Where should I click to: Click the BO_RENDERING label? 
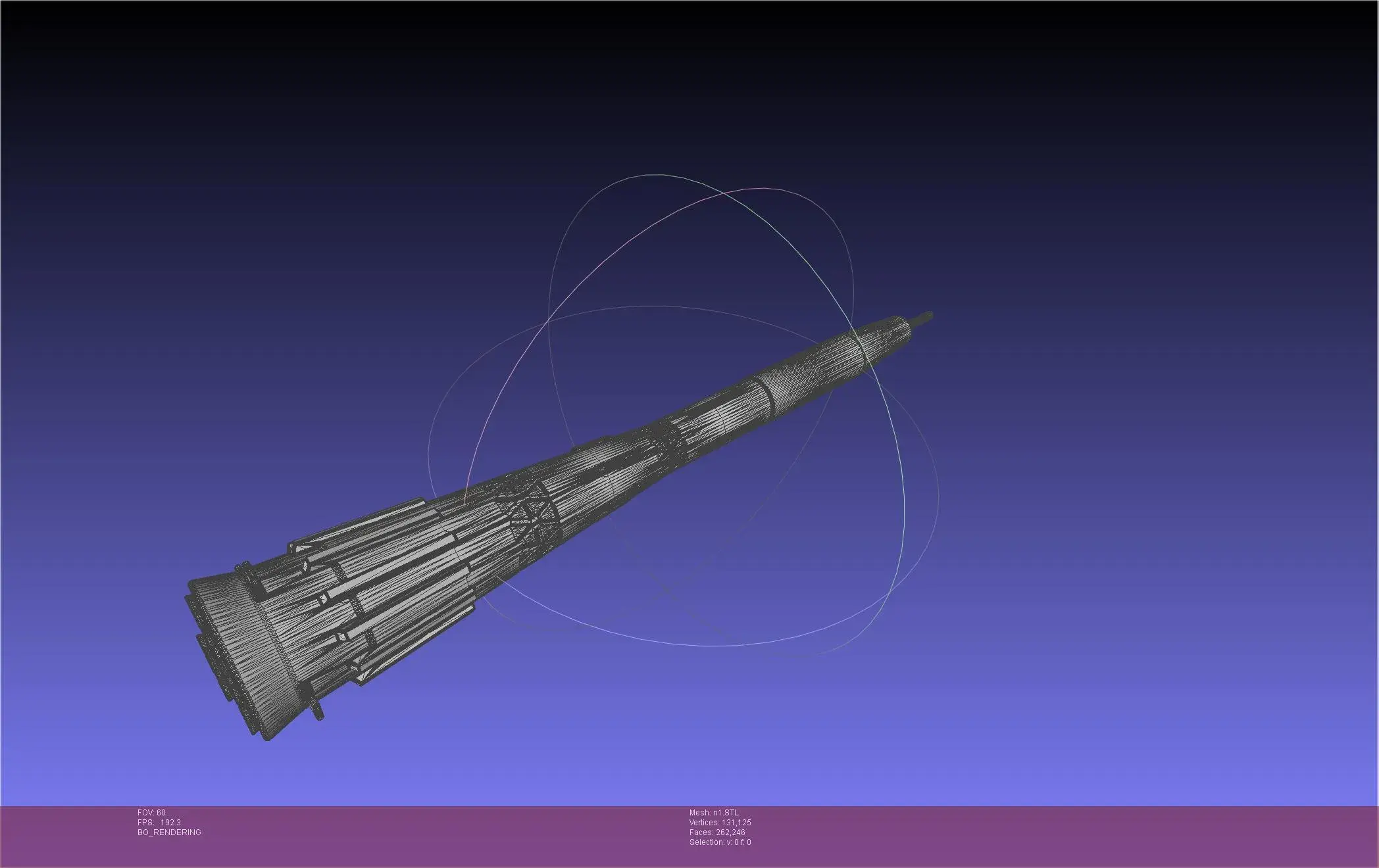point(169,832)
